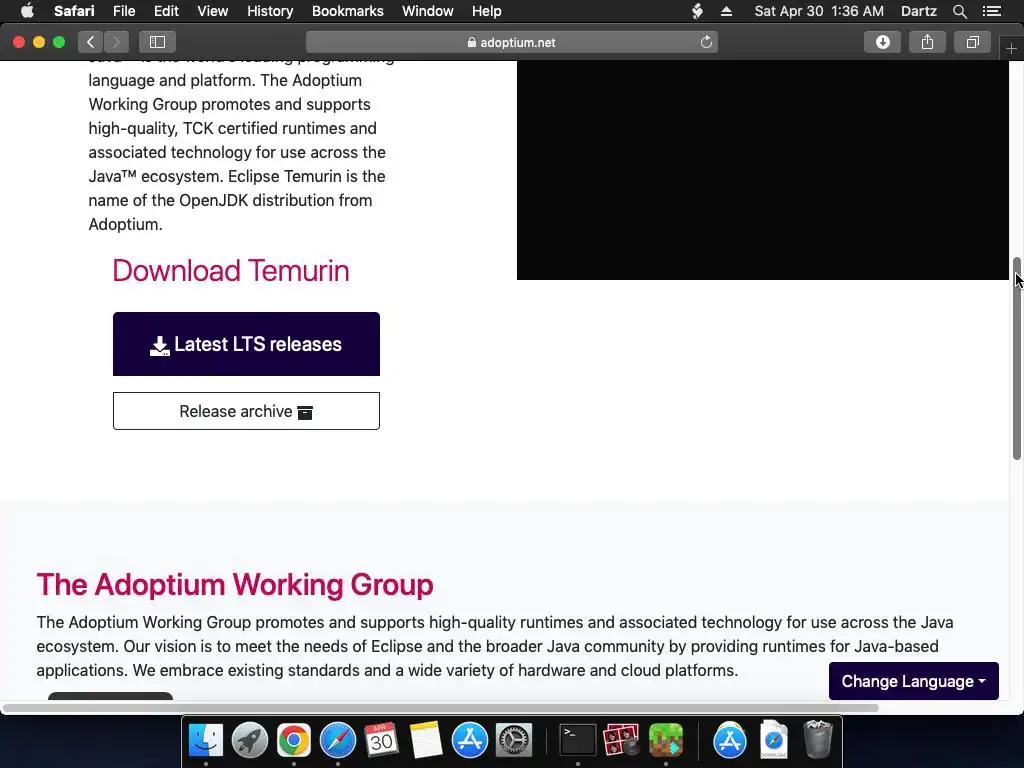Viewport: 1024px width, 768px height.
Task: Open Launchpad from the Dock
Action: pos(249,741)
